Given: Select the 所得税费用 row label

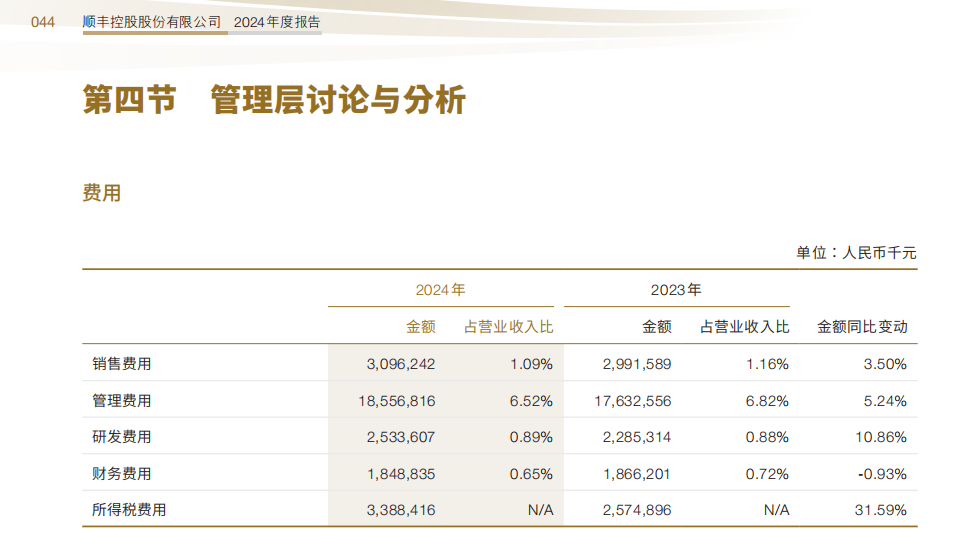Looking at the screenshot, I should click(129, 510).
